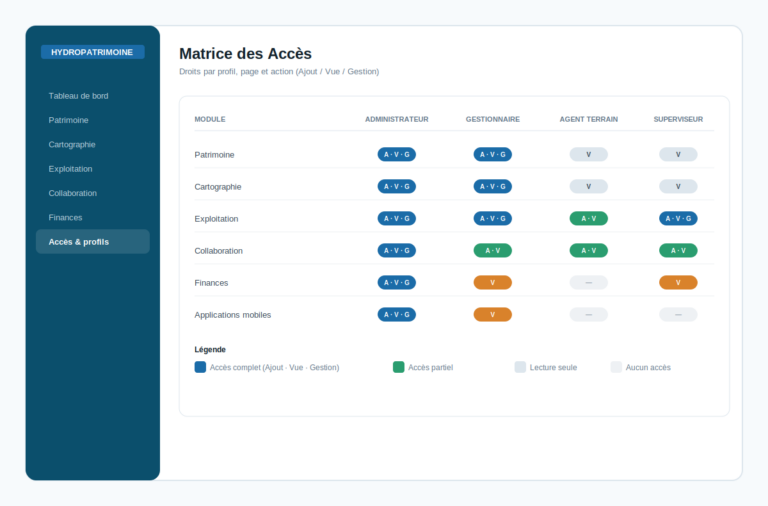The width and height of the screenshot is (768, 506).
Task: Click green Accès partiel legend swatch
Action: tap(399, 367)
